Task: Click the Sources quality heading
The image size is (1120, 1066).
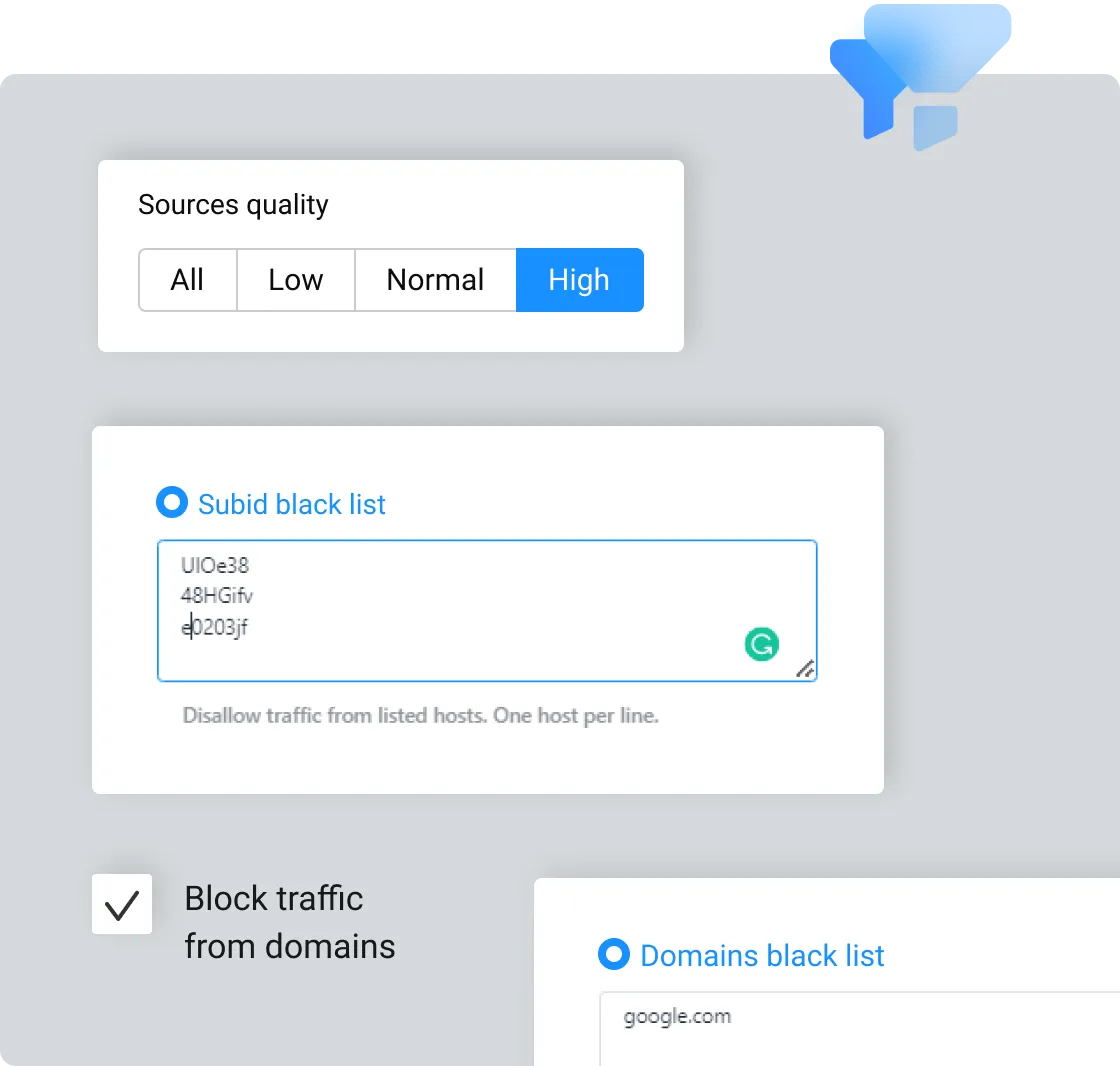Action: (233, 205)
